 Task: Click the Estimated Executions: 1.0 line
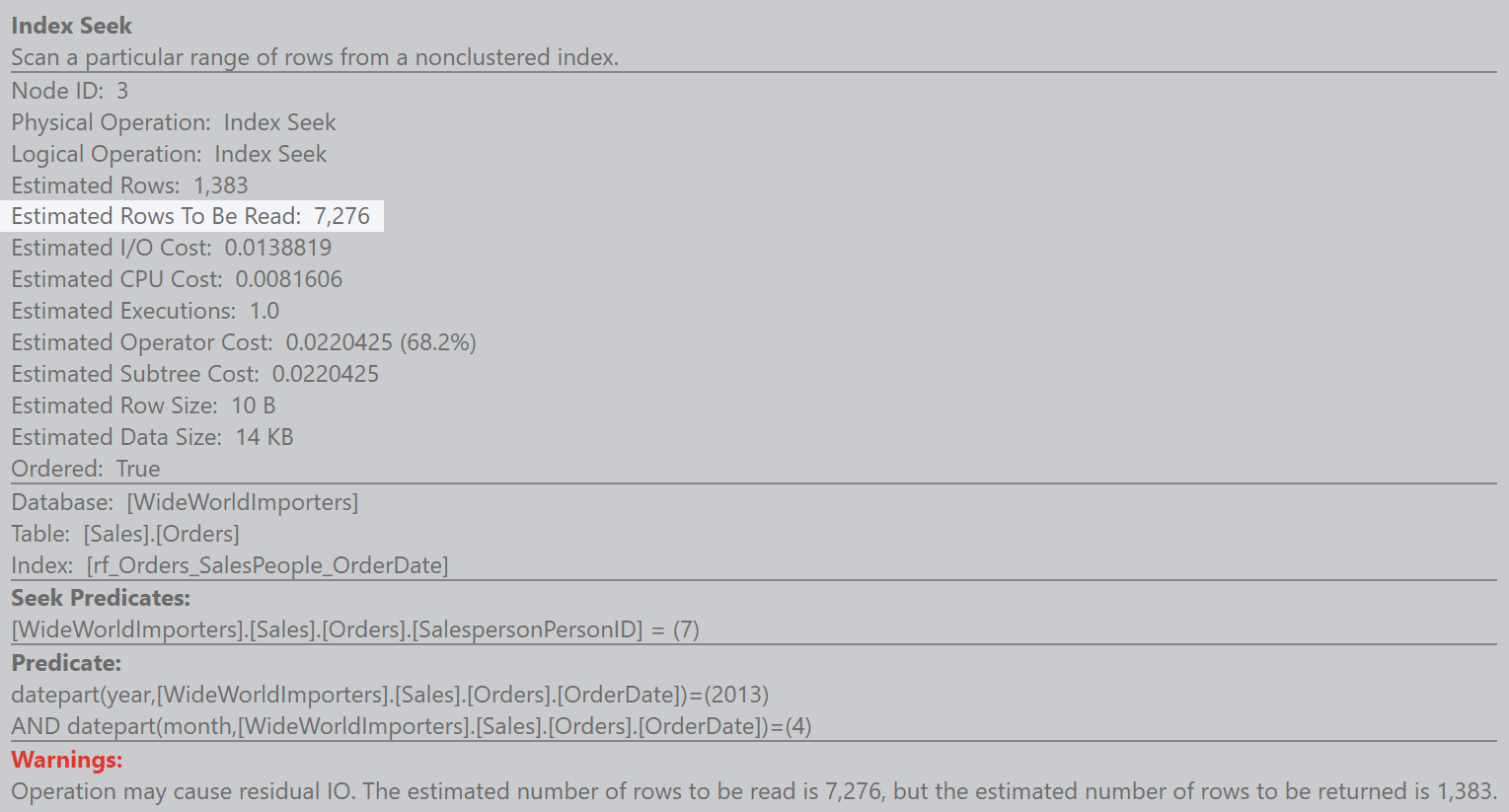[x=145, y=311]
